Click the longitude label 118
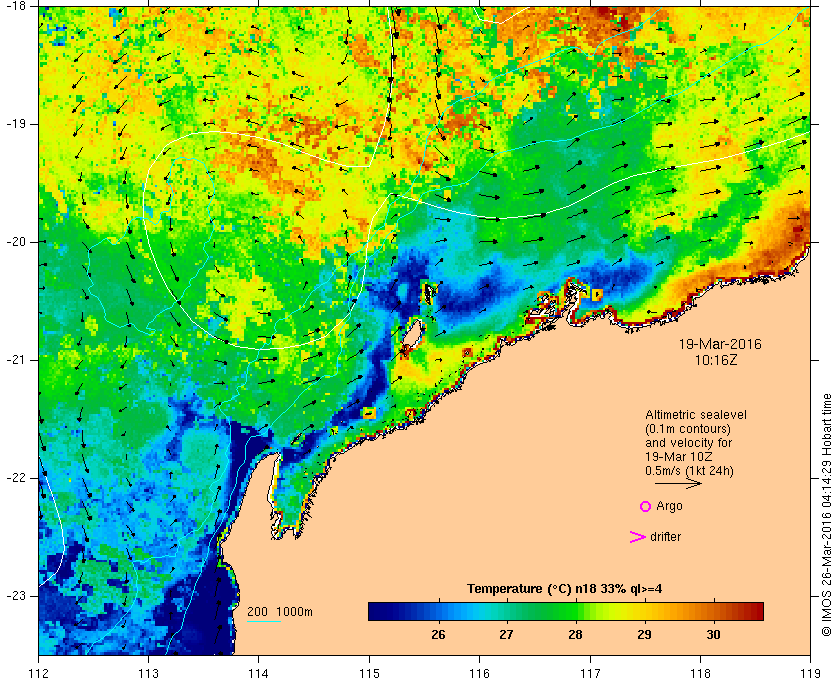 point(700,673)
